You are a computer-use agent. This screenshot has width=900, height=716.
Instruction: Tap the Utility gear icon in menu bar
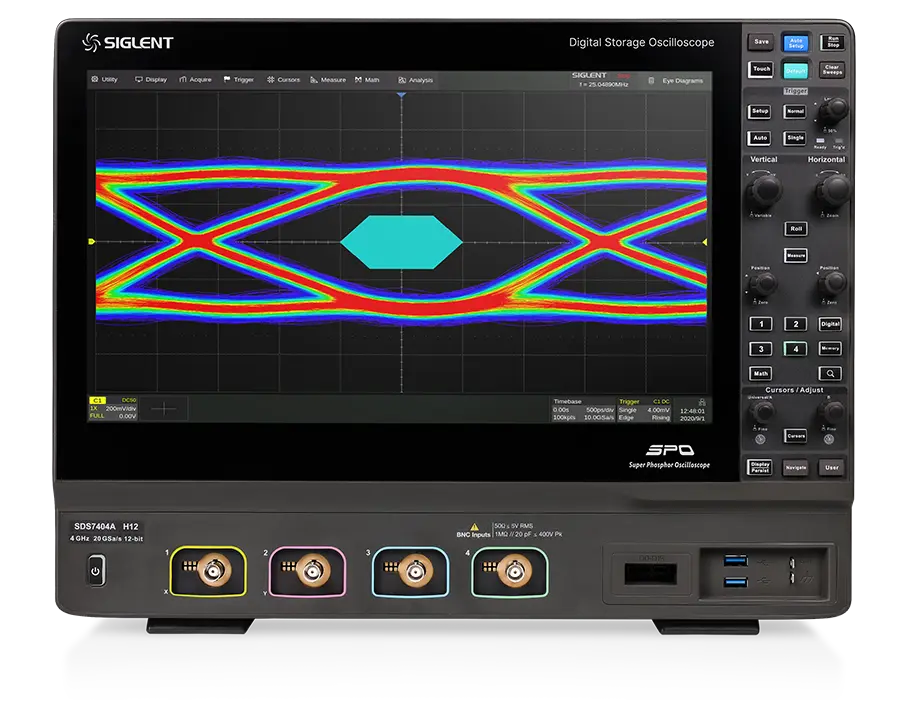click(95, 80)
